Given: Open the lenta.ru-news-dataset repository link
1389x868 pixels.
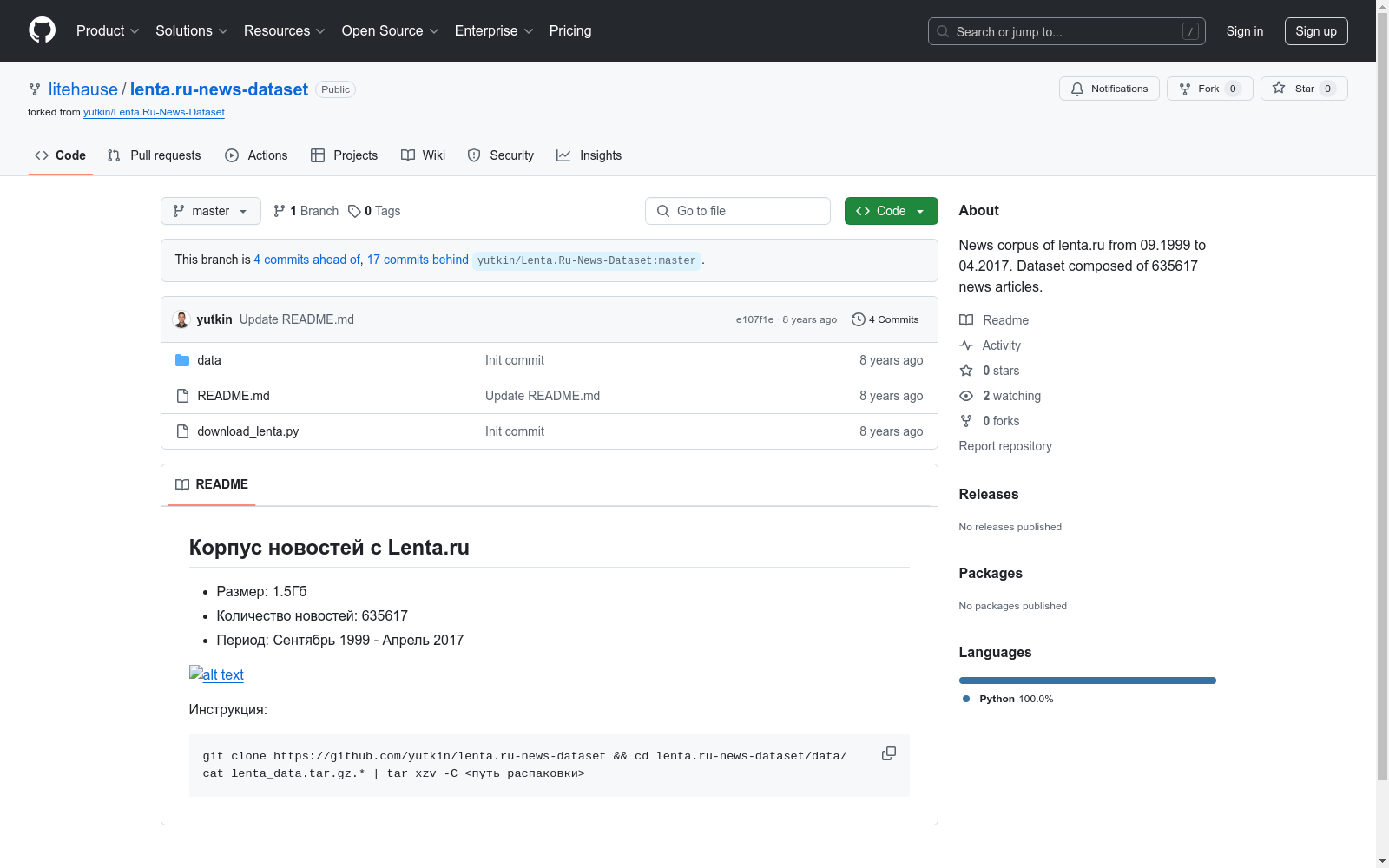Looking at the screenshot, I should pyautogui.click(x=219, y=89).
